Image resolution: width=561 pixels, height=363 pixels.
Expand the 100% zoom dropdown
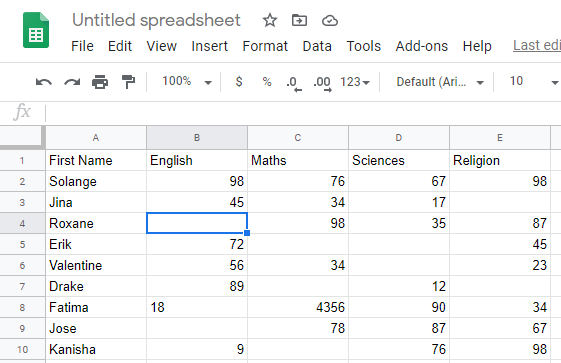pos(187,82)
